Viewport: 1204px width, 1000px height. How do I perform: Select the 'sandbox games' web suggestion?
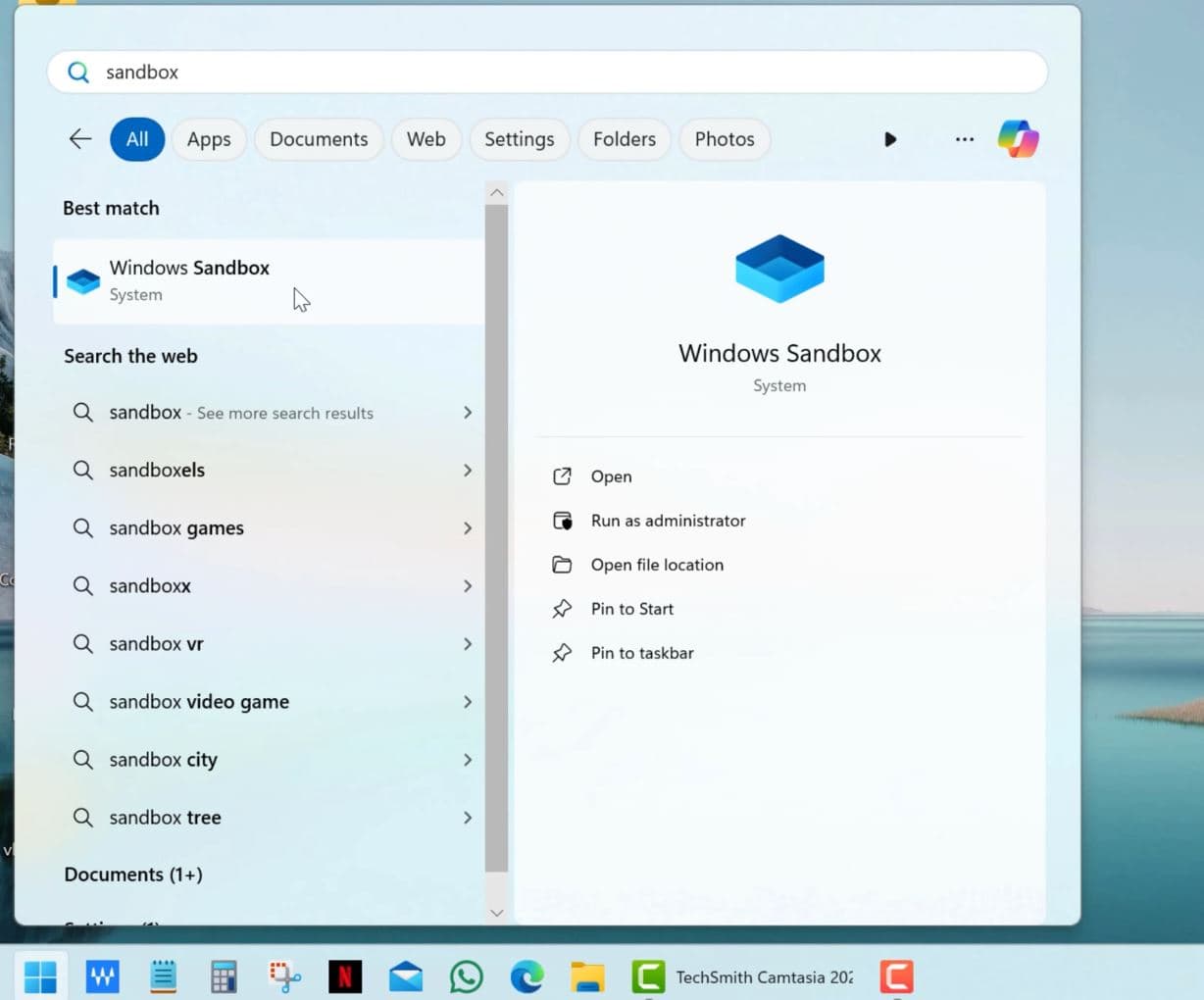click(x=269, y=528)
